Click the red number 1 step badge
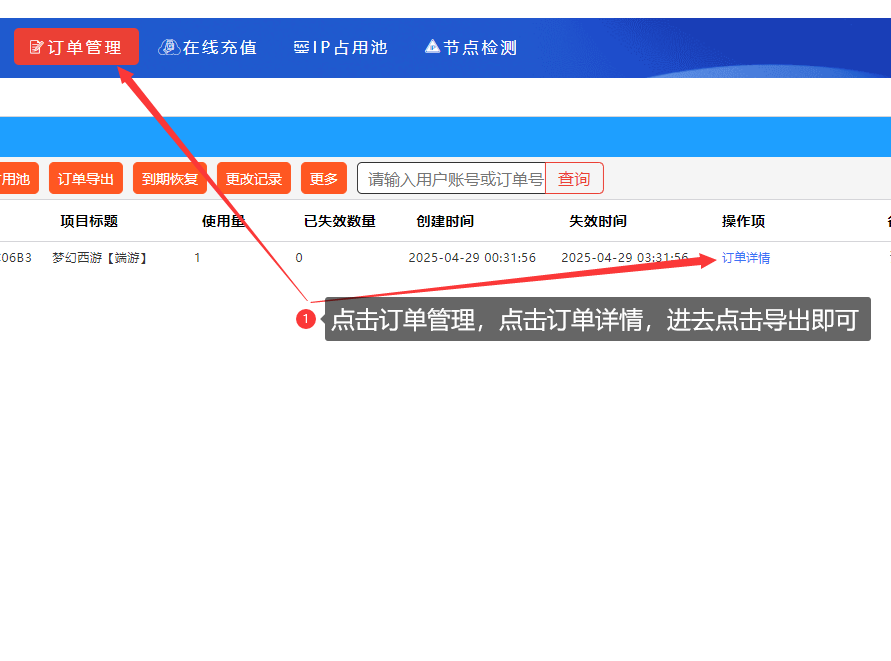Viewport: 891px width, 661px height. [x=306, y=319]
